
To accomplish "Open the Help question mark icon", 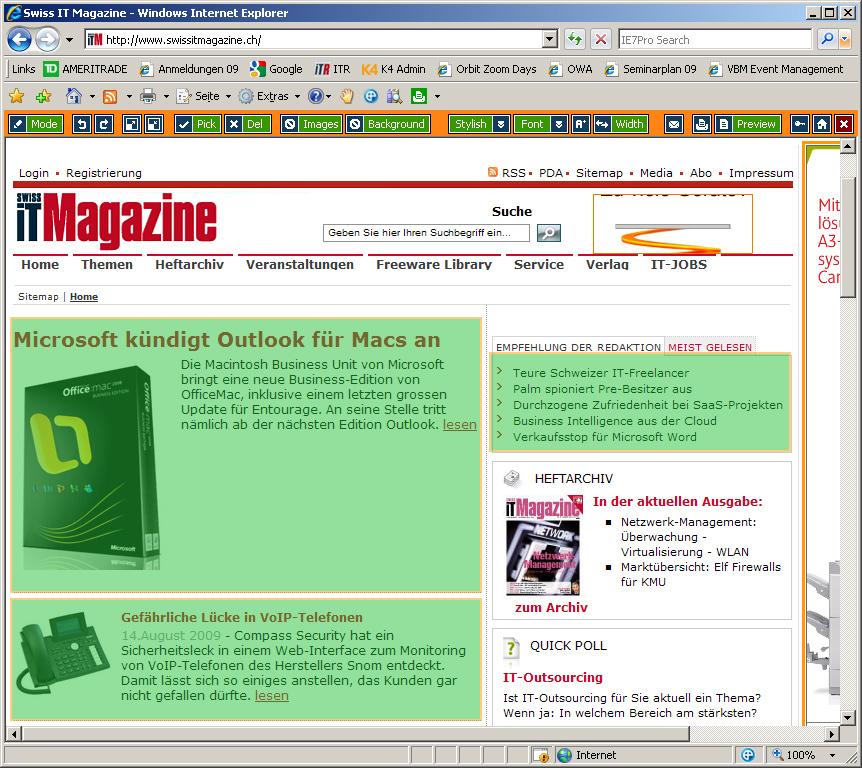I will (315, 97).
